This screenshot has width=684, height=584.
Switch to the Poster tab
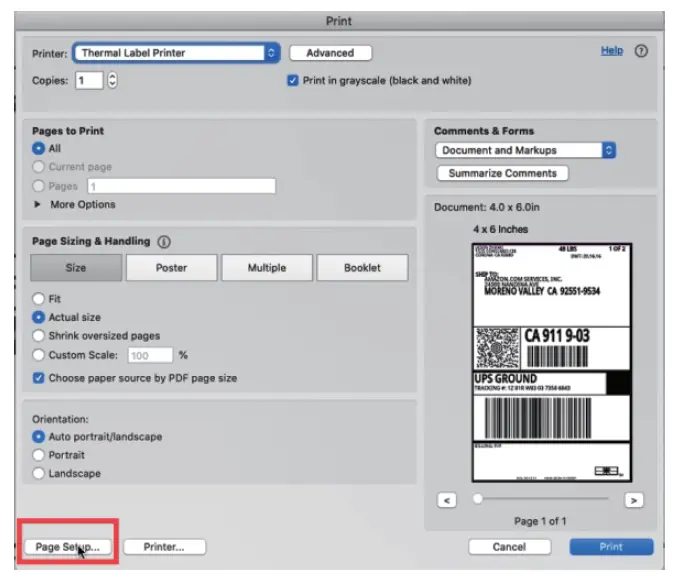171,268
